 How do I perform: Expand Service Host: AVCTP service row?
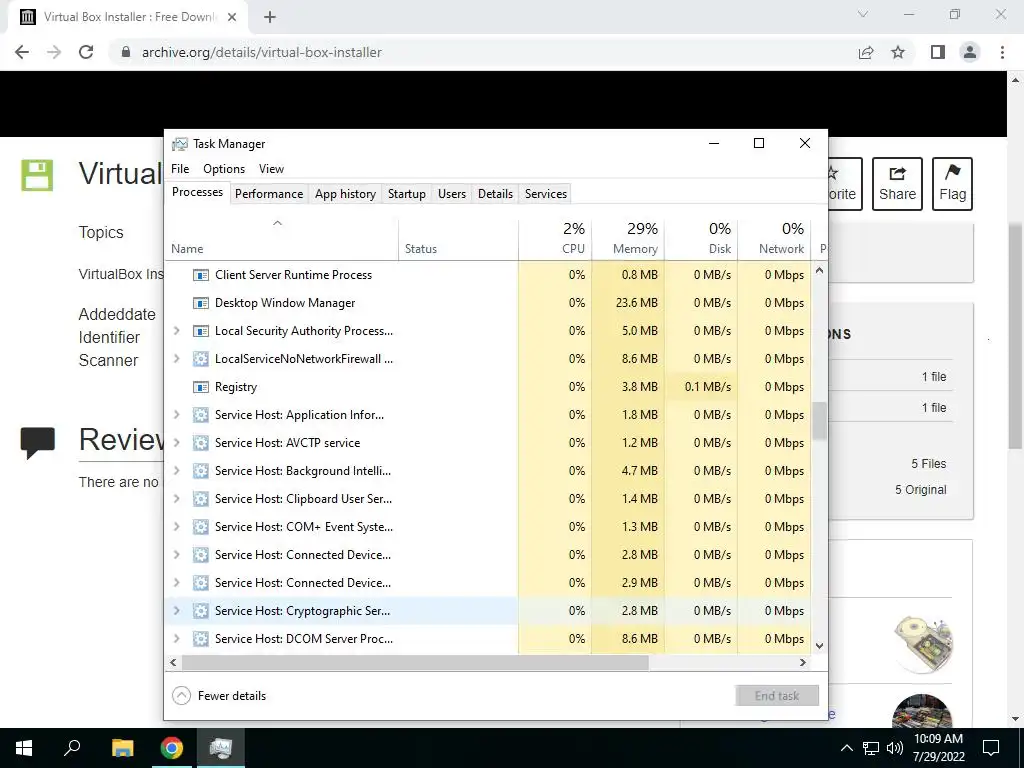click(176, 443)
